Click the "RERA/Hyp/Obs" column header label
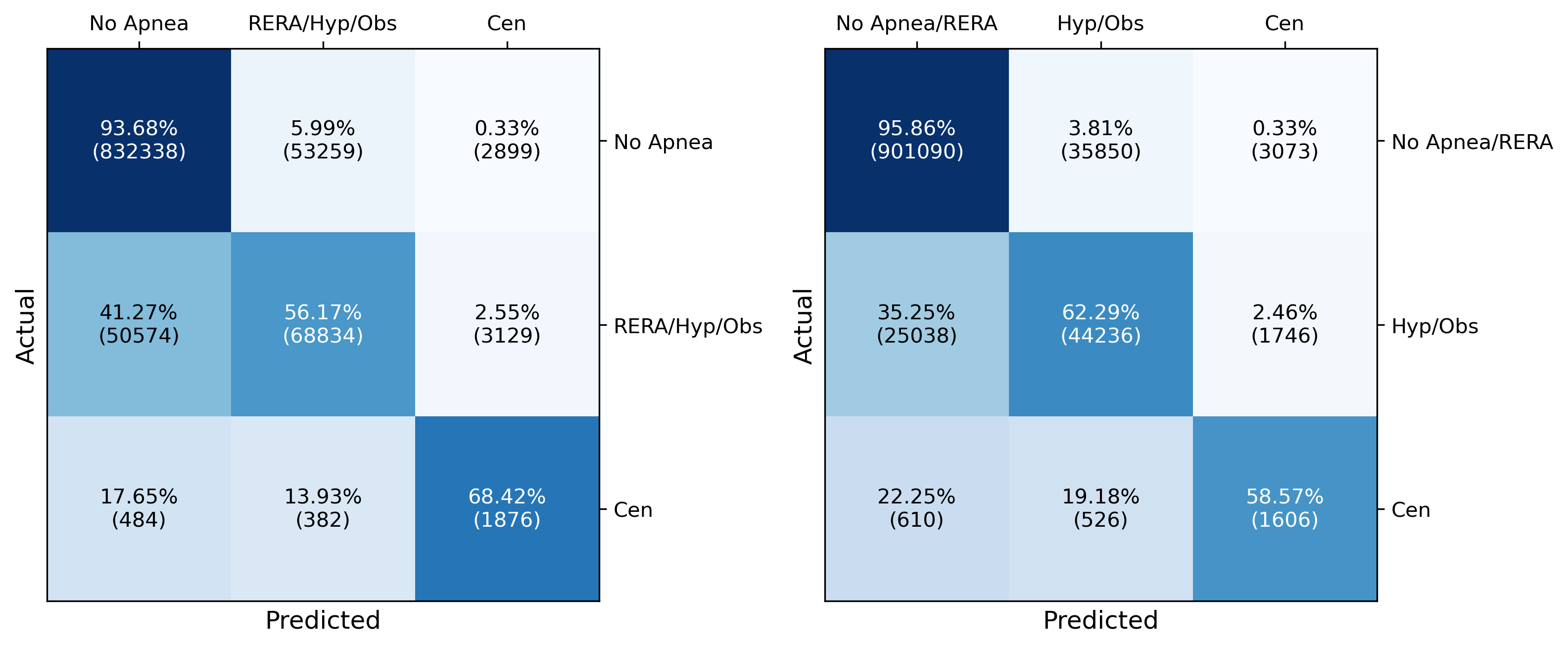Image resolution: width=1568 pixels, height=648 pixels. (323, 23)
